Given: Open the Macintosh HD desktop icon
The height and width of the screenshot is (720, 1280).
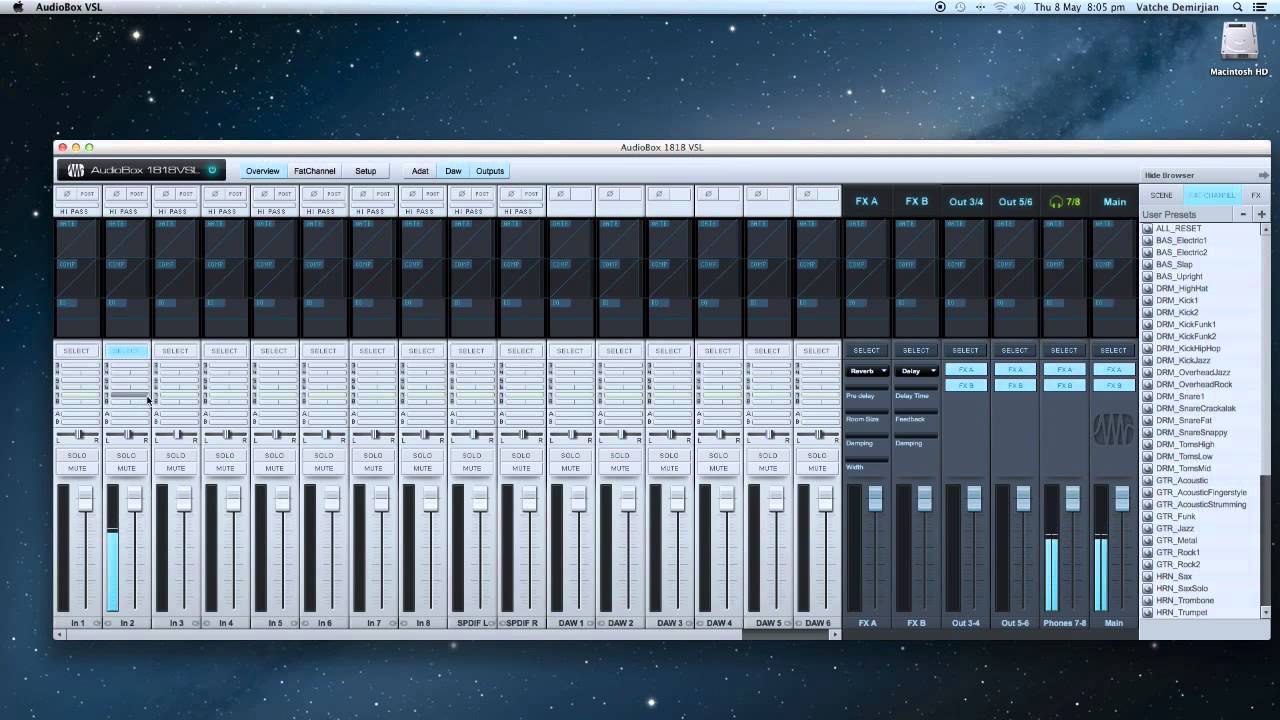Looking at the screenshot, I should [x=1239, y=47].
